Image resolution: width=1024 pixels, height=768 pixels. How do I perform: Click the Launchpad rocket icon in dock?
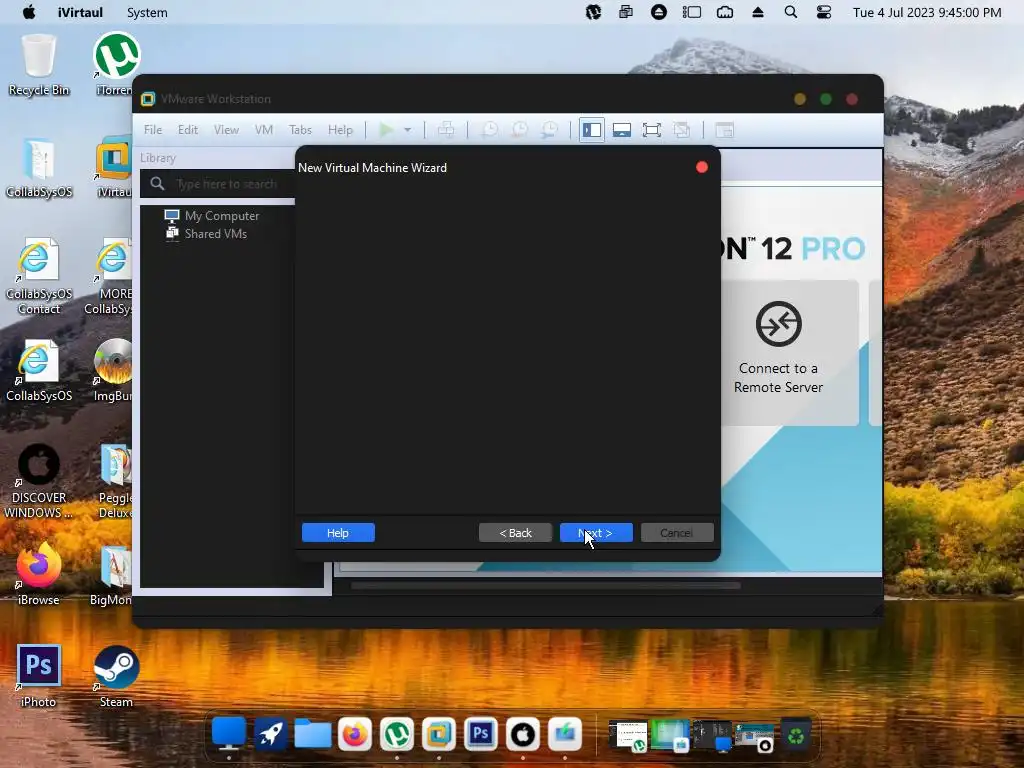pos(270,735)
